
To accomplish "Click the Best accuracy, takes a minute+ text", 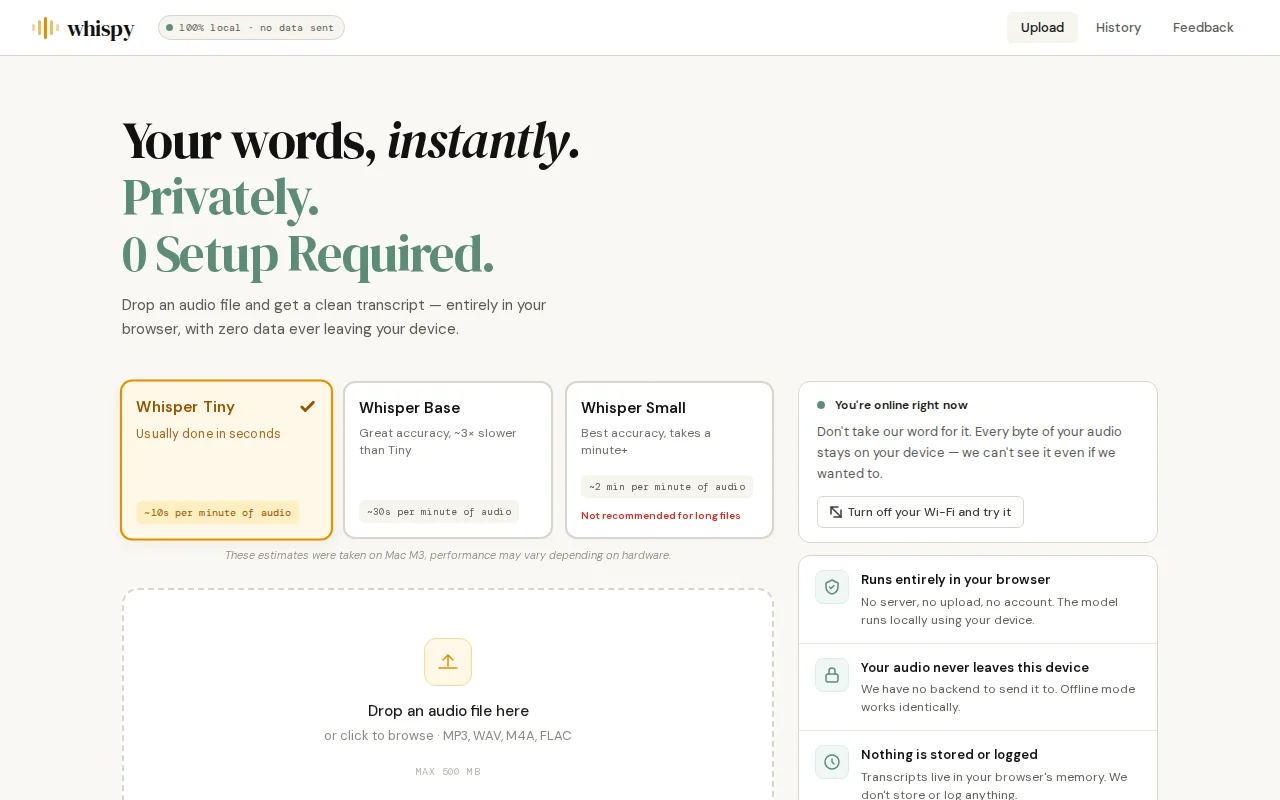I will point(646,442).
